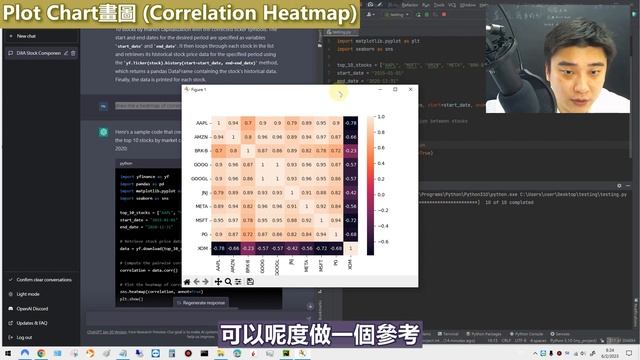Click the start_date line in PyCharm editor
Screen dimensions: 640x360
point(370,73)
